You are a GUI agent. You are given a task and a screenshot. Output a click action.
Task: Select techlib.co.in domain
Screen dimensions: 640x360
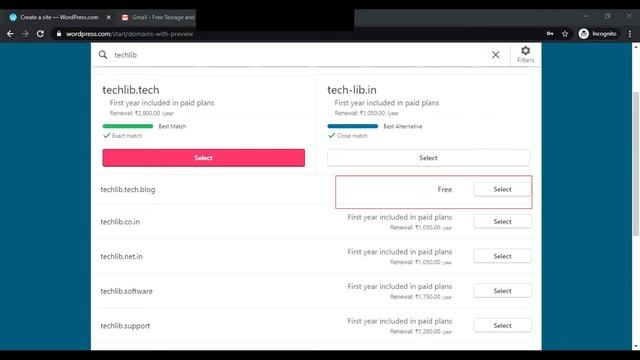pyautogui.click(x=502, y=222)
